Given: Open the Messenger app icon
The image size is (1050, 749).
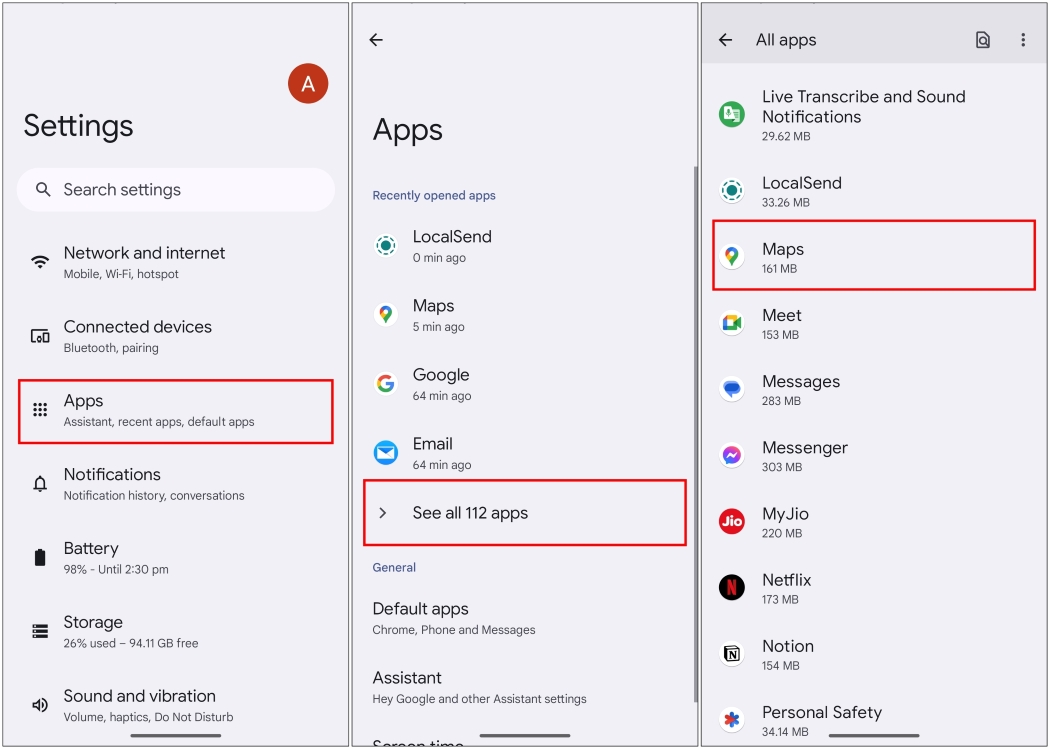Looking at the screenshot, I should 731,455.
